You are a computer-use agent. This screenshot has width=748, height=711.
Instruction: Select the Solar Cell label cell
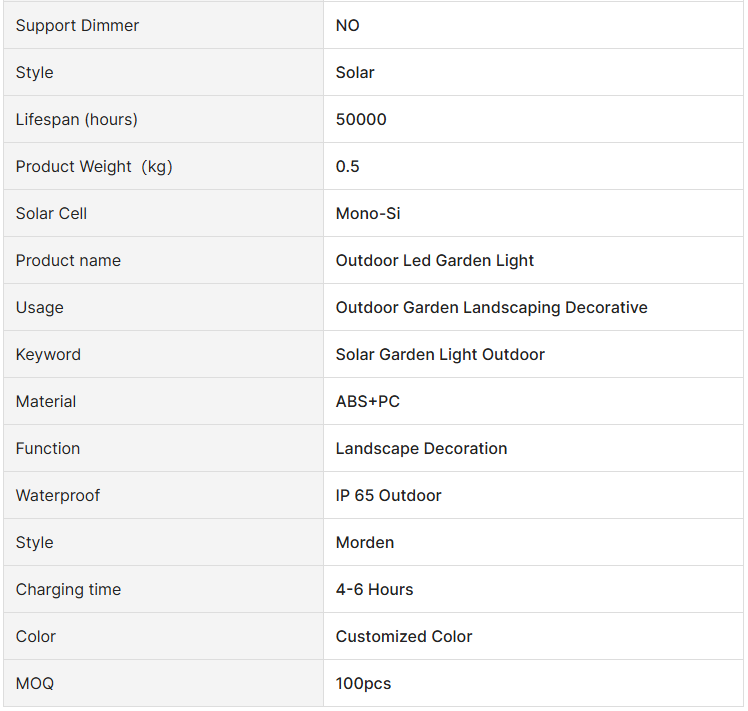[163, 213]
